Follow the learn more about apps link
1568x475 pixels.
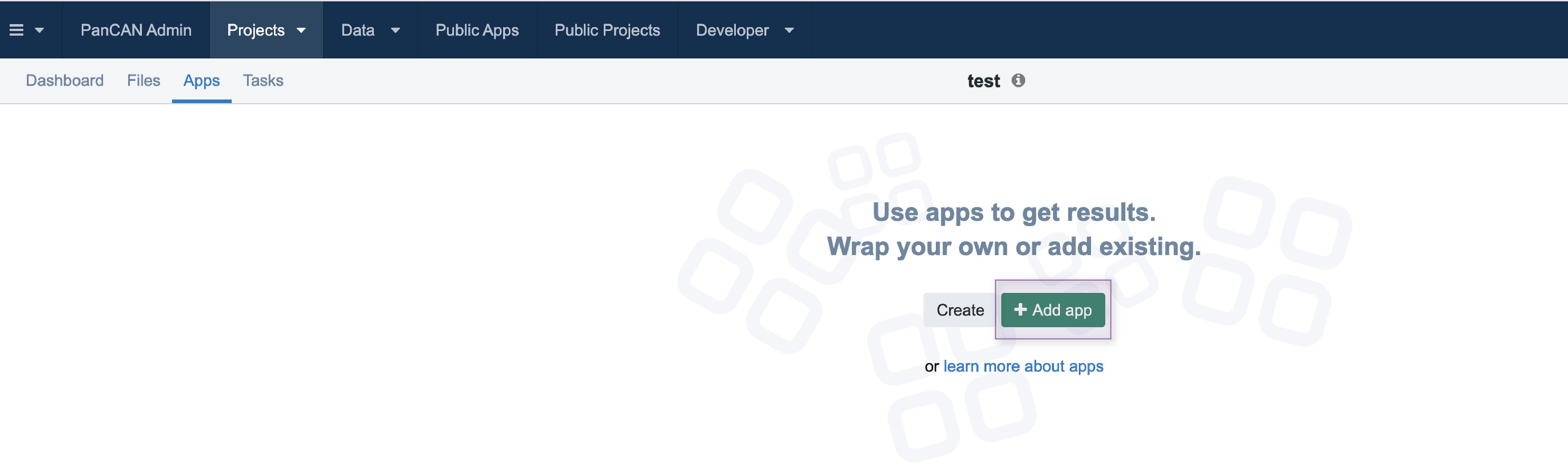click(x=1023, y=366)
